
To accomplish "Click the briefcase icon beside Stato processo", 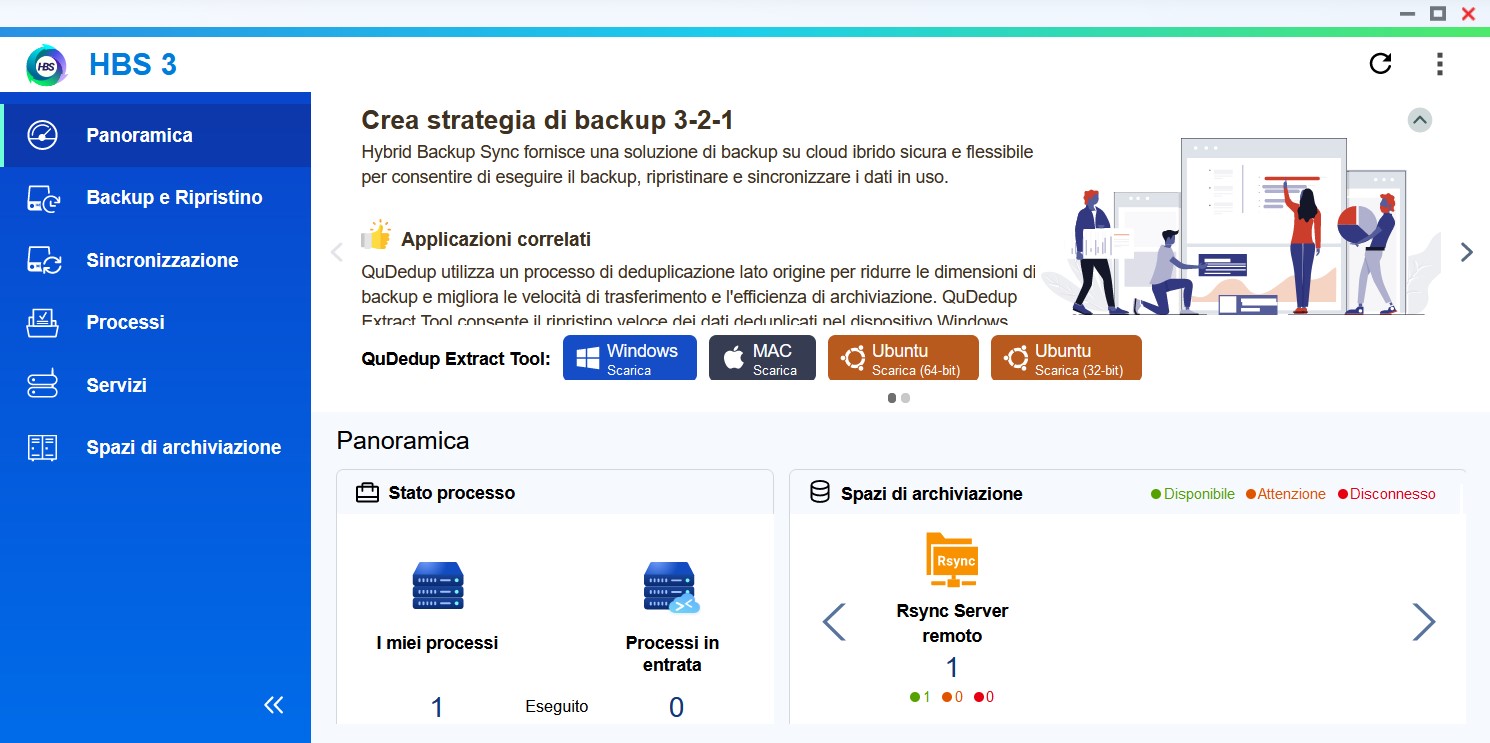I will point(367,493).
